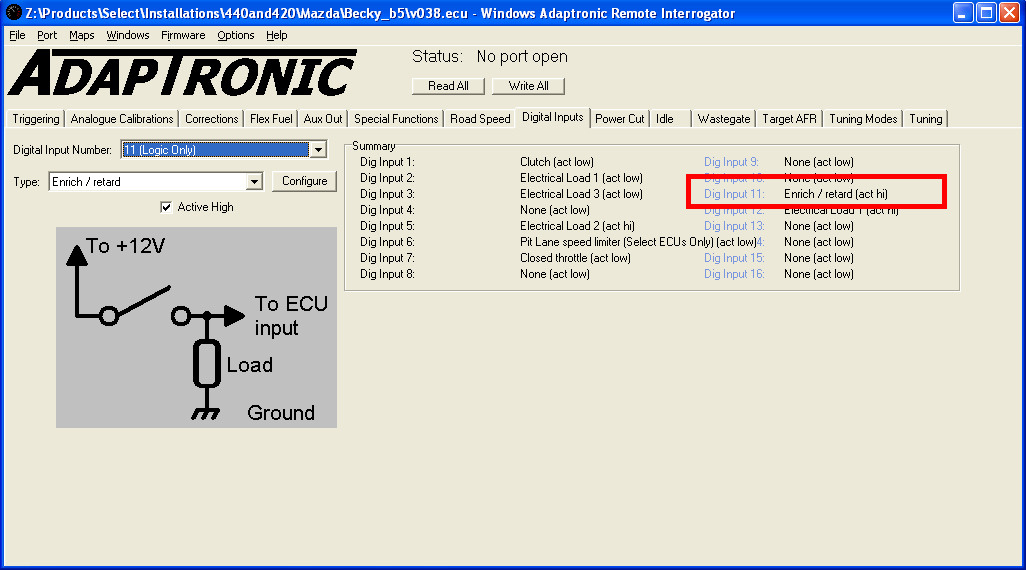Click the Write All button
Screen dimensions: 1026x570
point(528,86)
